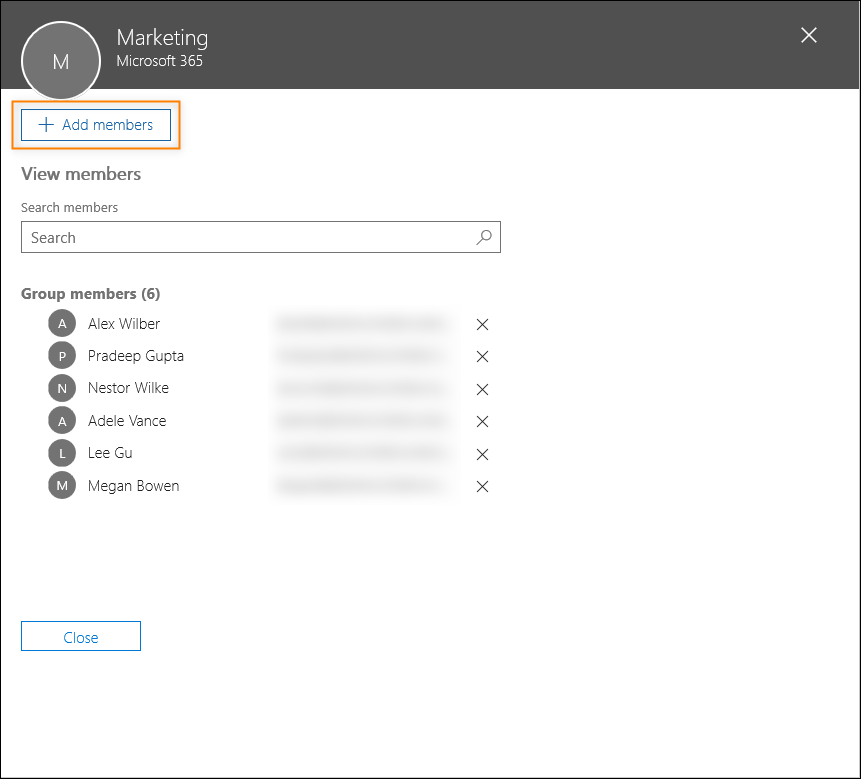
Task: Click the search magnifier icon
Action: click(483, 237)
